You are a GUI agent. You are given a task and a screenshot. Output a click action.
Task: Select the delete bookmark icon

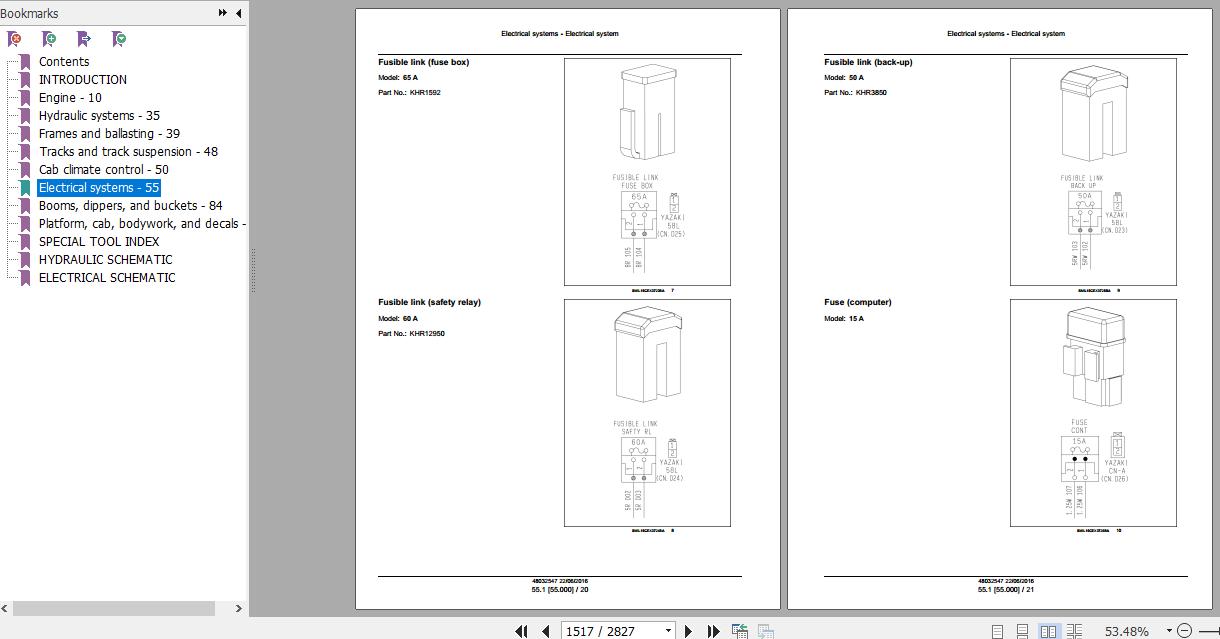point(14,38)
